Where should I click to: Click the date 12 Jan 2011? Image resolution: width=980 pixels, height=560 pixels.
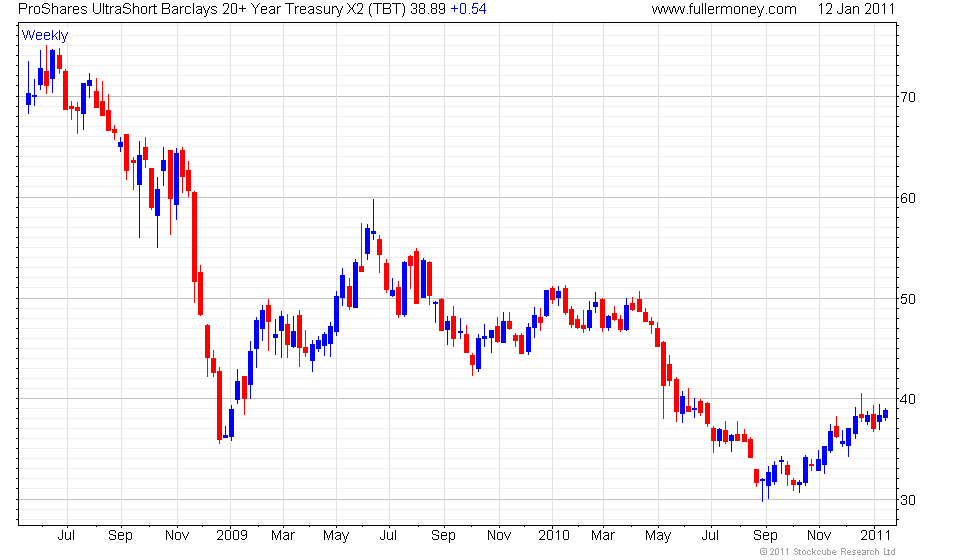[856, 9]
